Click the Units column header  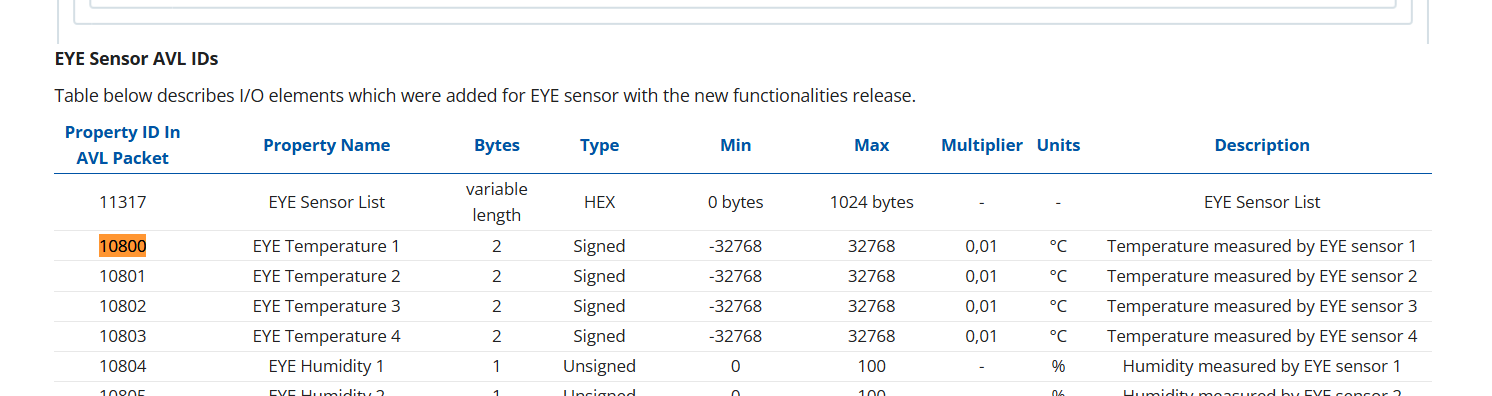(1058, 145)
